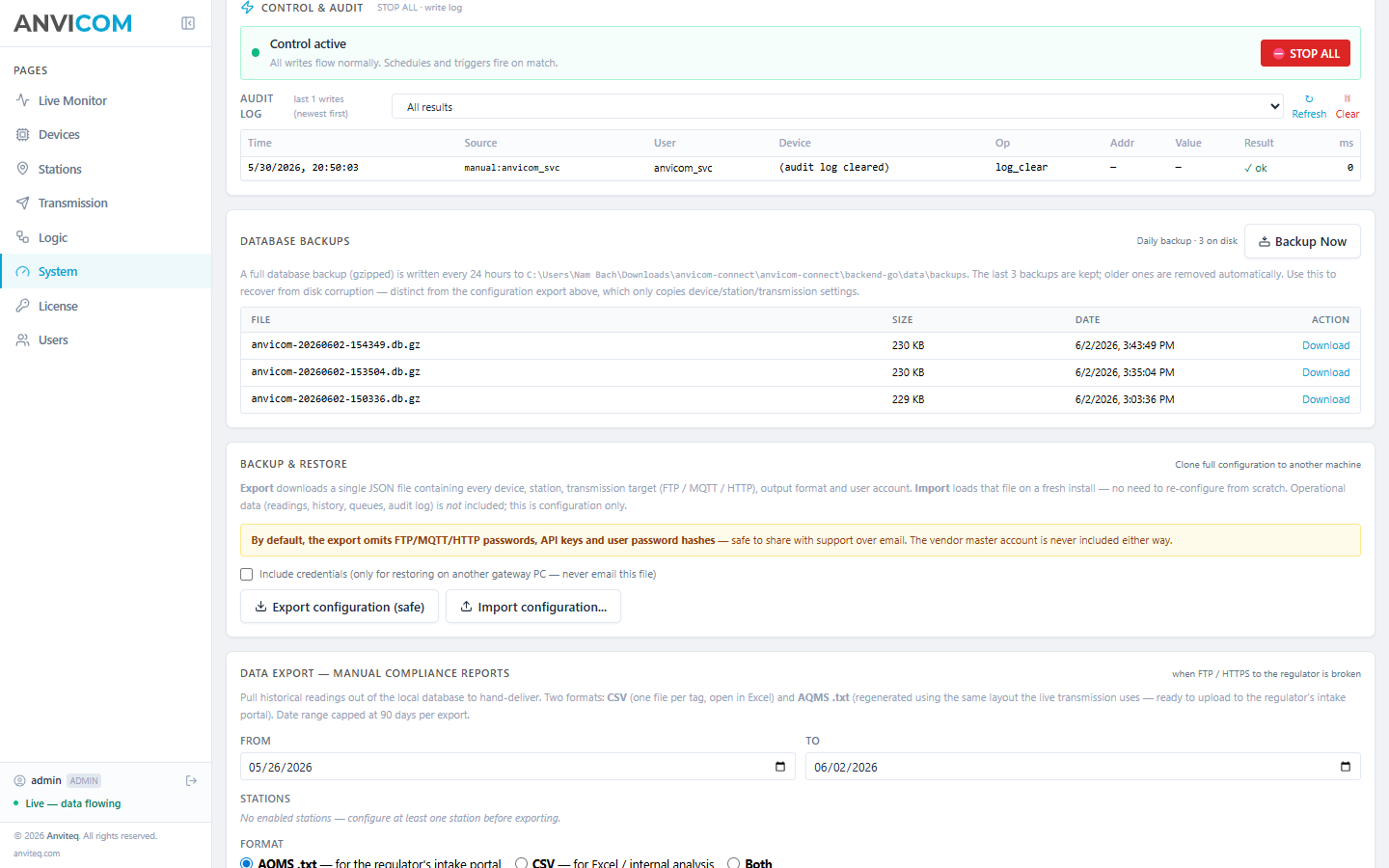Go to the Devices page

point(105,135)
